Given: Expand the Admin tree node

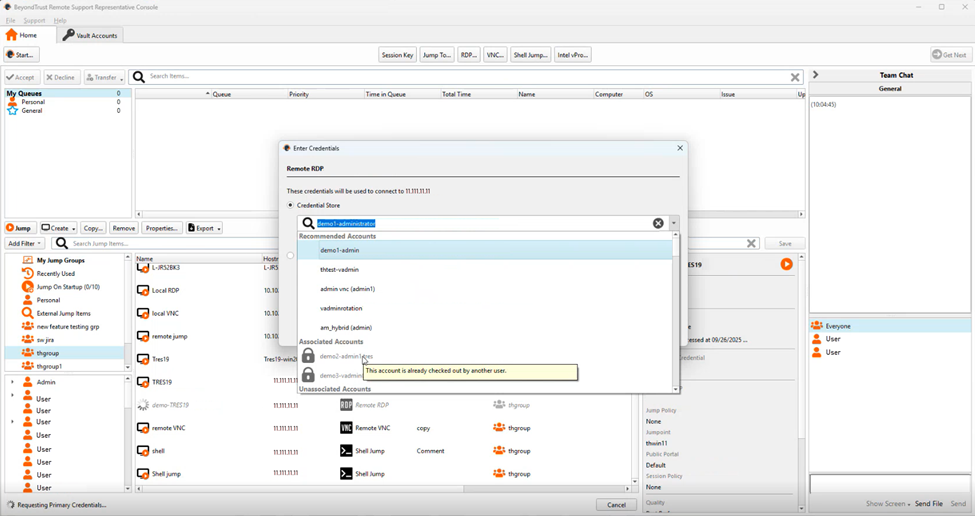Looking at the screenshot, I should click(12, 382).
